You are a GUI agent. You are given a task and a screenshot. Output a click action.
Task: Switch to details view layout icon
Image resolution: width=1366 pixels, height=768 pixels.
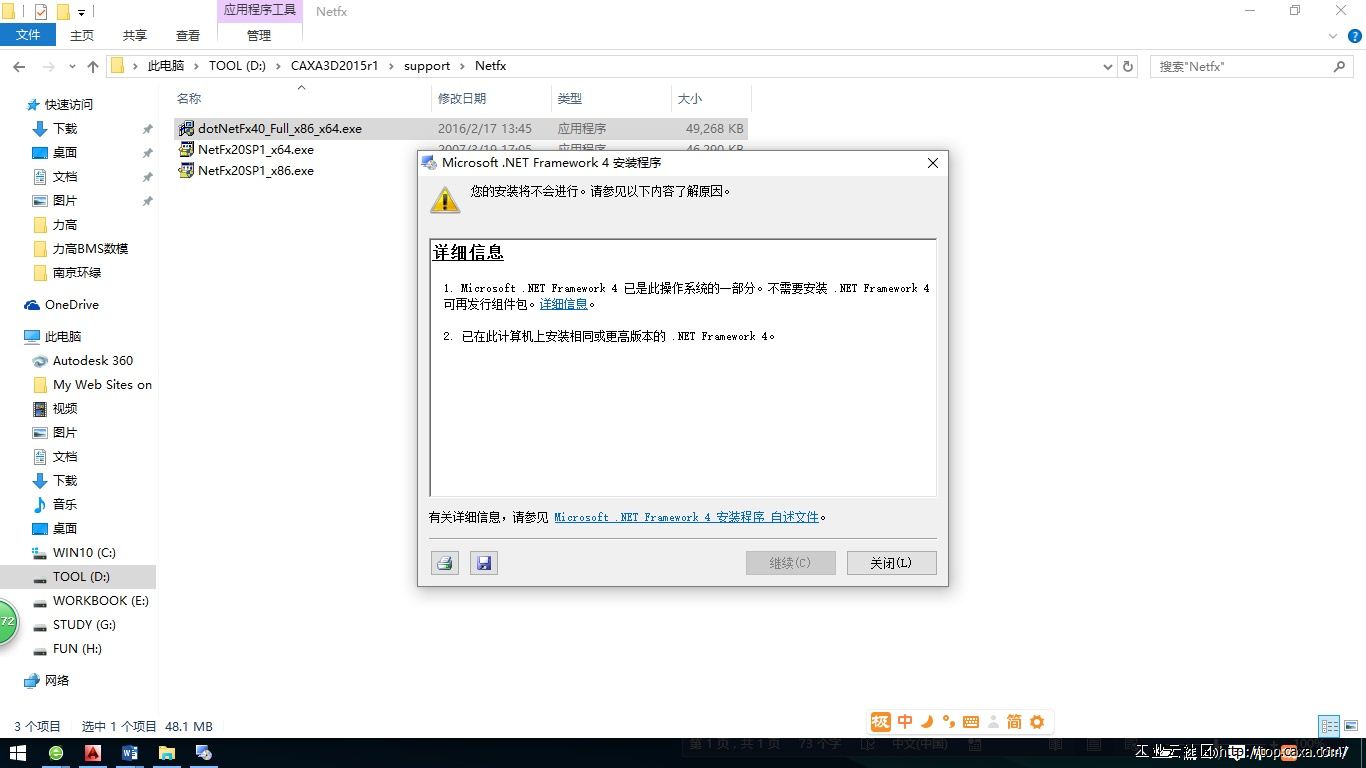pos(1329,726)
